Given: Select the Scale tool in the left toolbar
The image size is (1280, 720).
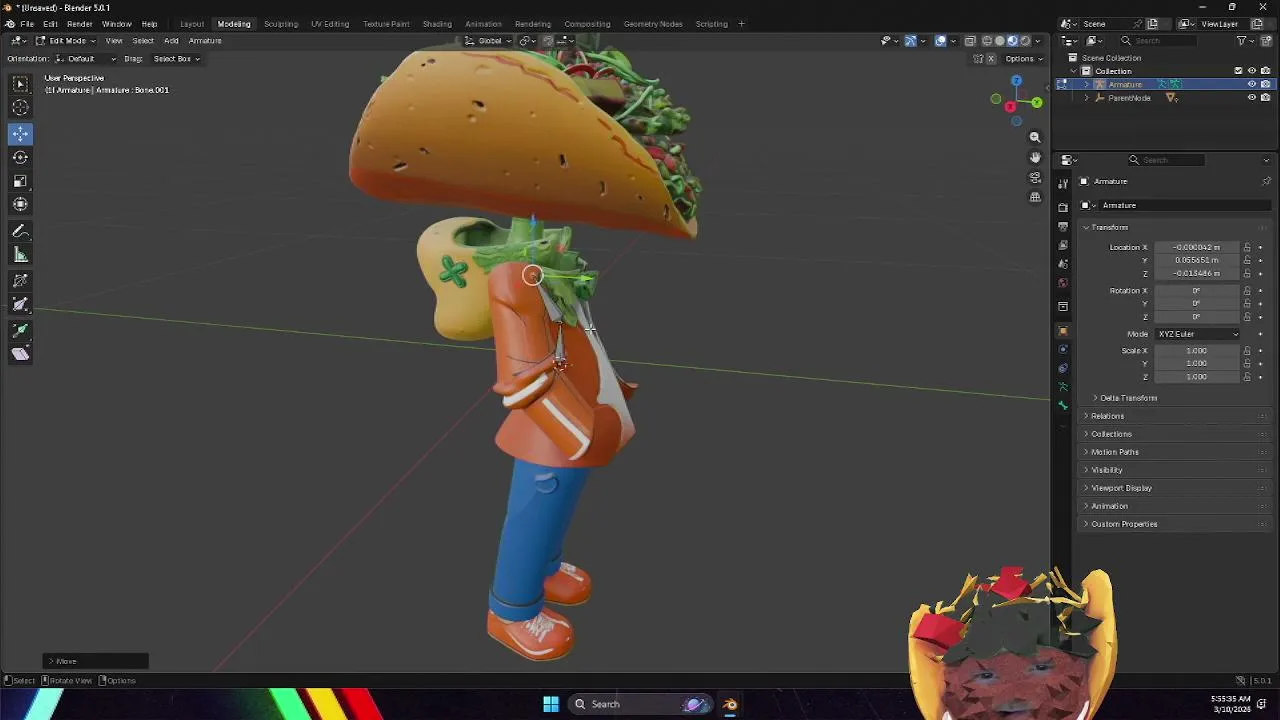Looking at the screenshot, I should tap(20, 181).
